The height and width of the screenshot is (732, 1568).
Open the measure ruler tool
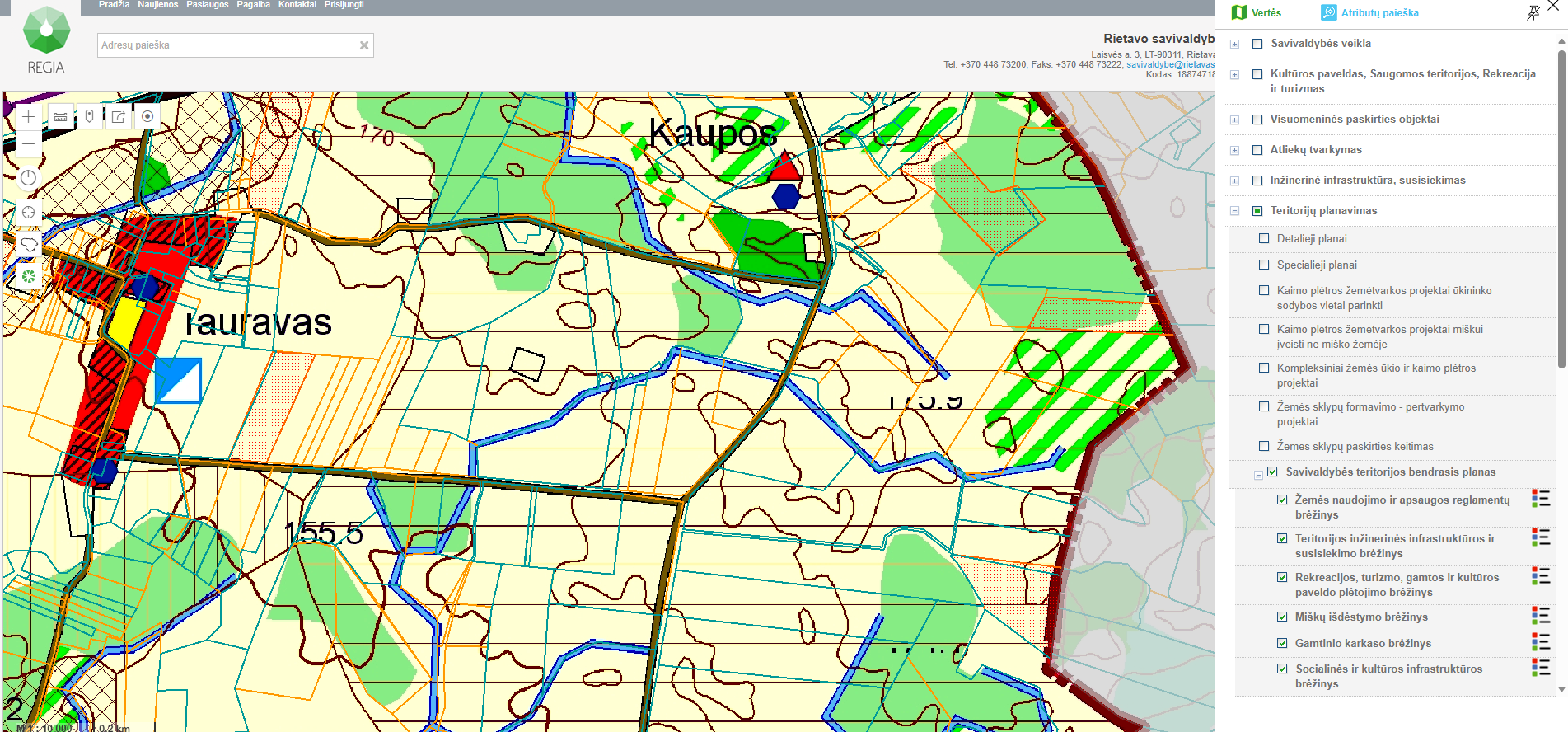tap(60, 117)
